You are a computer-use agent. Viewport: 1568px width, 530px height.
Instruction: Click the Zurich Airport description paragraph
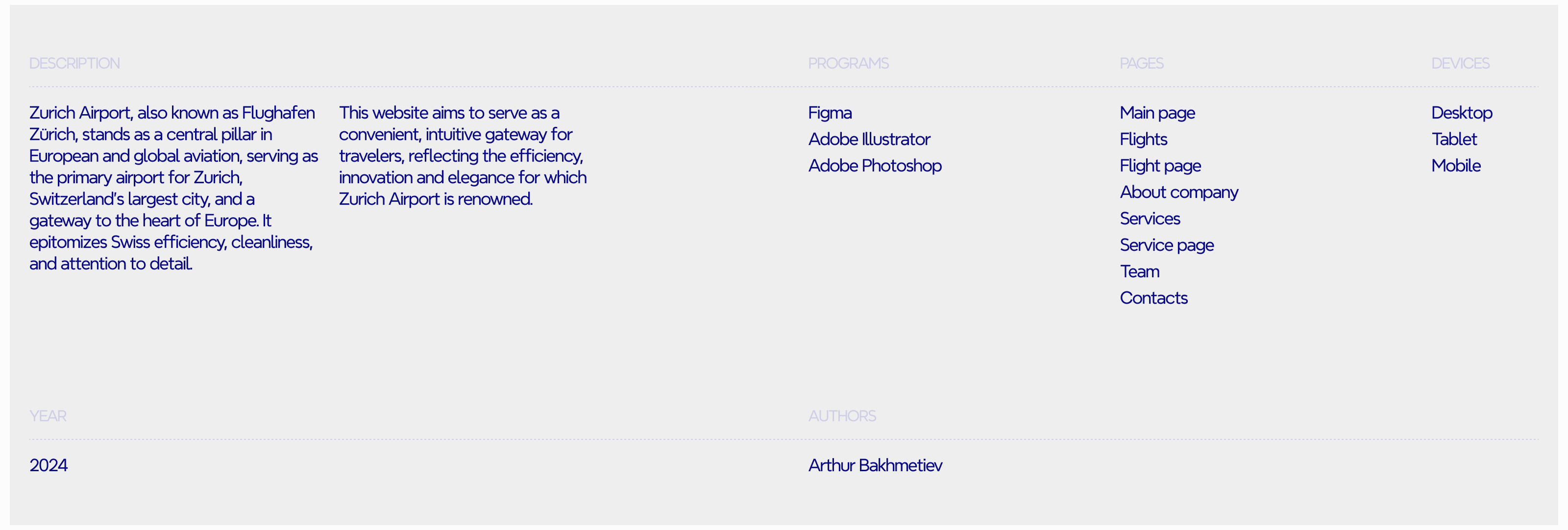[x=173, y=188]
